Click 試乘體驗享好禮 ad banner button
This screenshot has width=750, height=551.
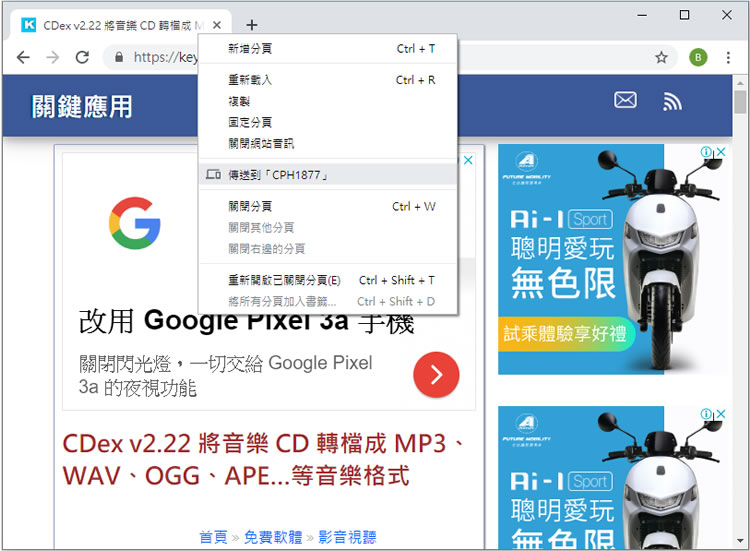pyautogui.click(x=565, y=333)
